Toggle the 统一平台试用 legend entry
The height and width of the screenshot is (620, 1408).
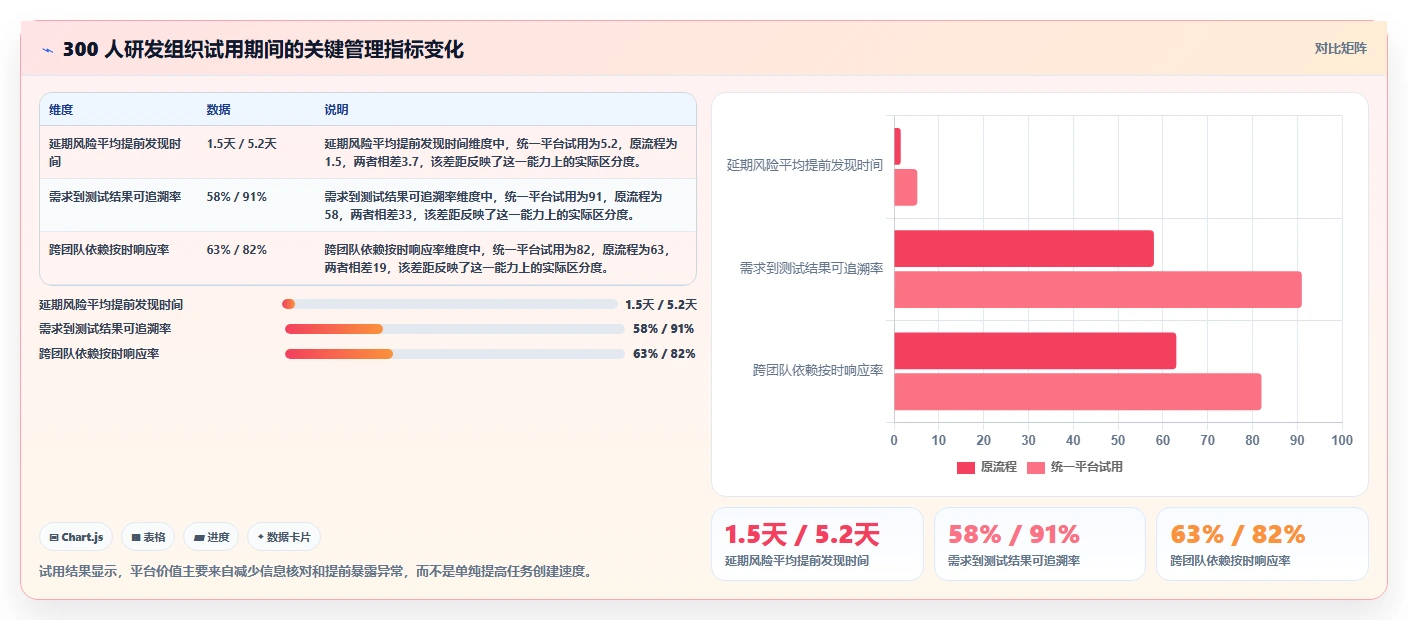tap(1075, 467)
